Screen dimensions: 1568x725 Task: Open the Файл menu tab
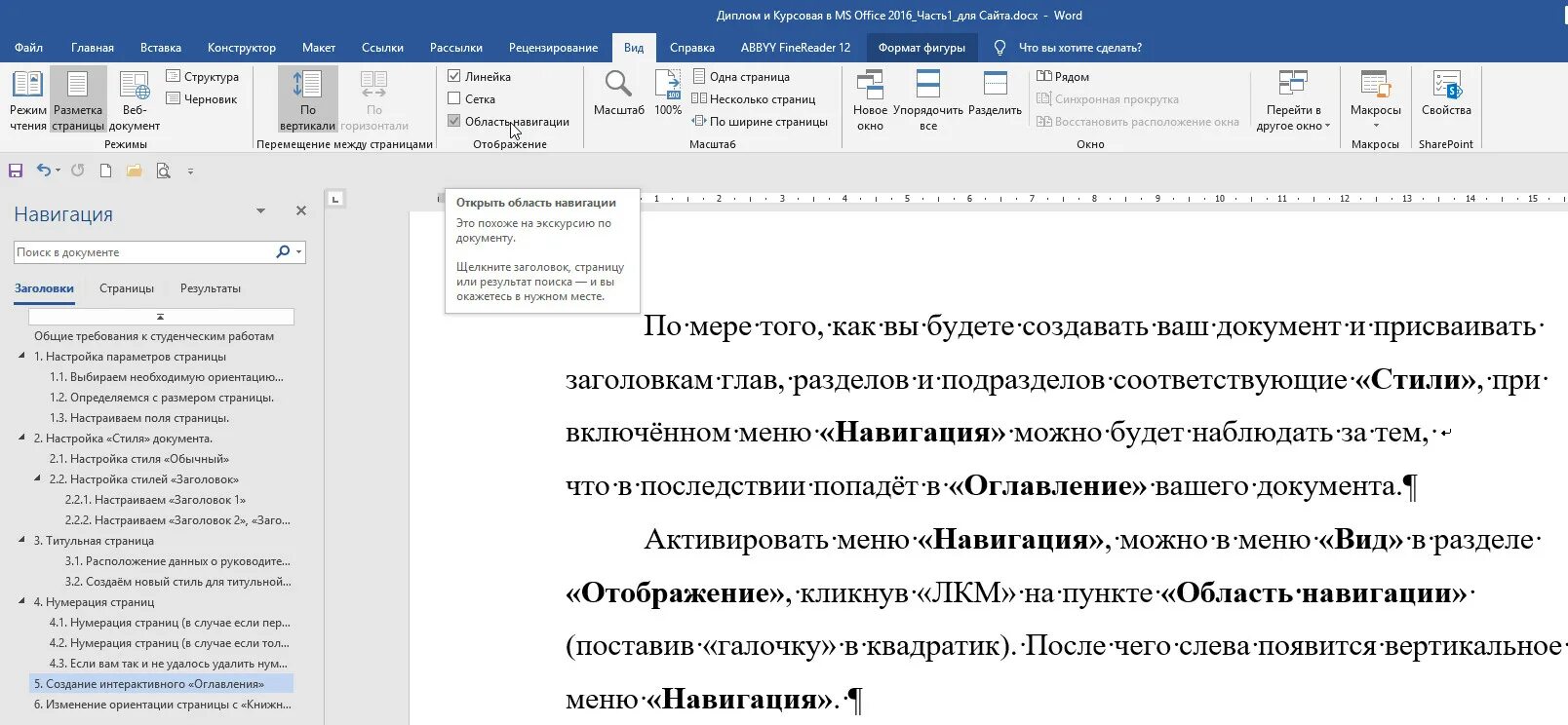tap(28, 47)
